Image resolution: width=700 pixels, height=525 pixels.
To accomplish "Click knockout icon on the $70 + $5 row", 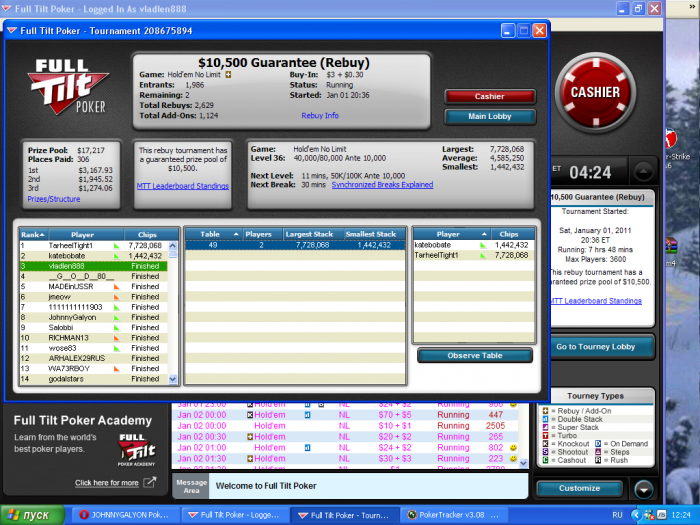I will click(250, 415).
